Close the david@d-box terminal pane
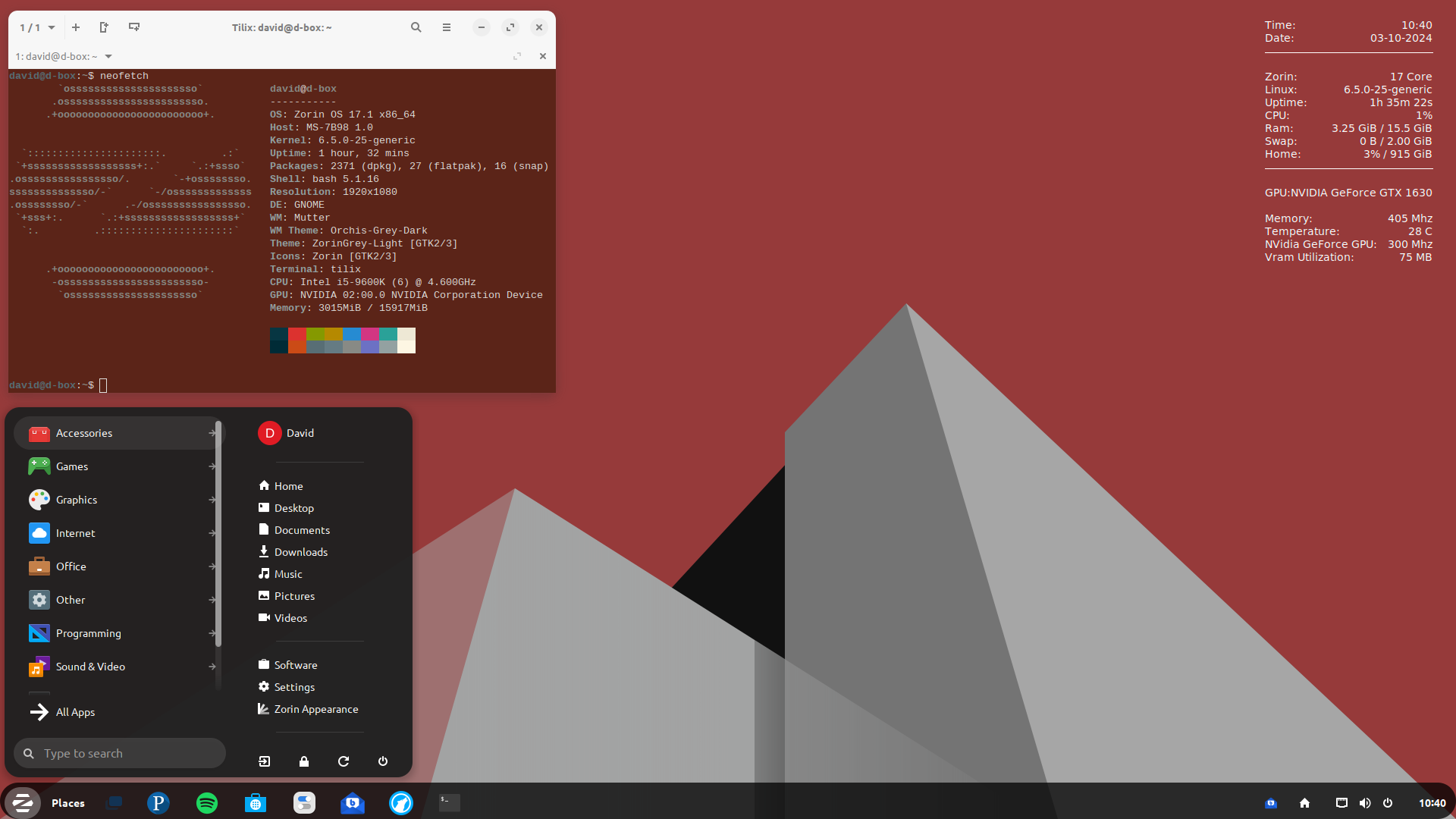Screen dimensions: 1456x819 point(543,56)
